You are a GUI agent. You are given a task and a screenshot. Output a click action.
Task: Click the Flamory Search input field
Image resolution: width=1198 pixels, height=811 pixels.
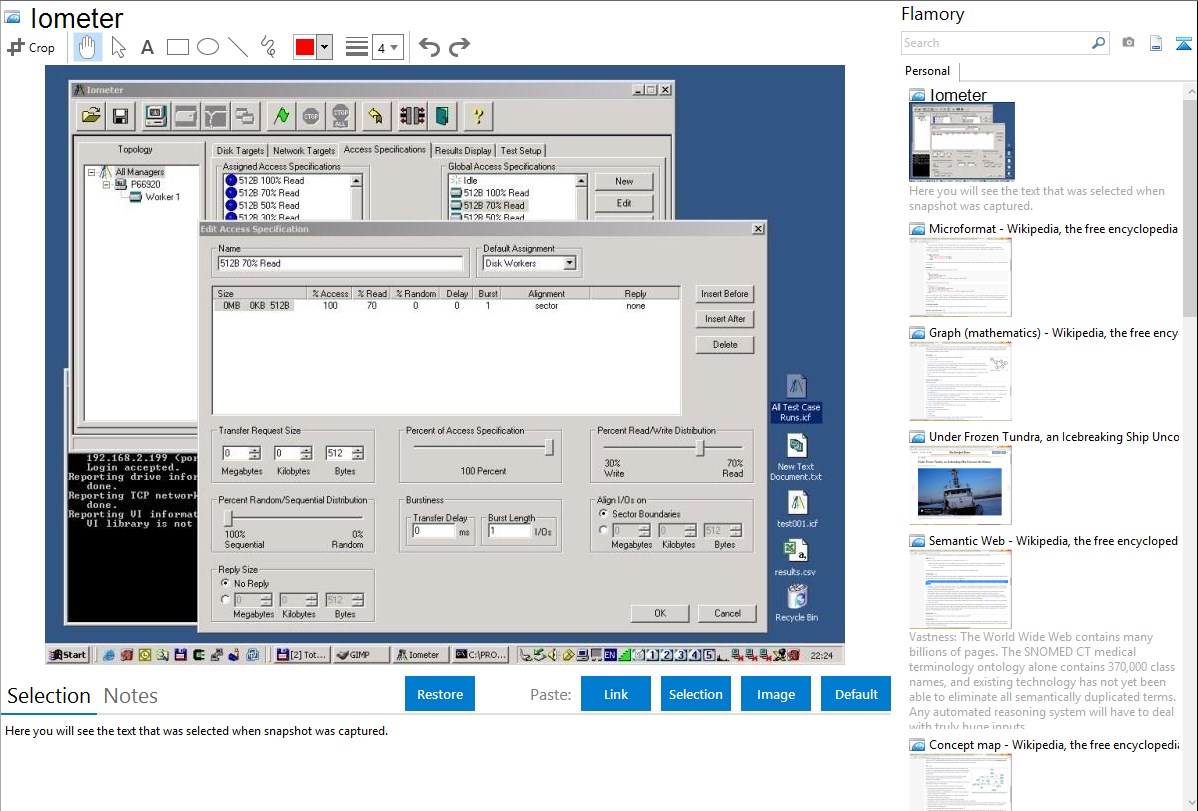996,43
